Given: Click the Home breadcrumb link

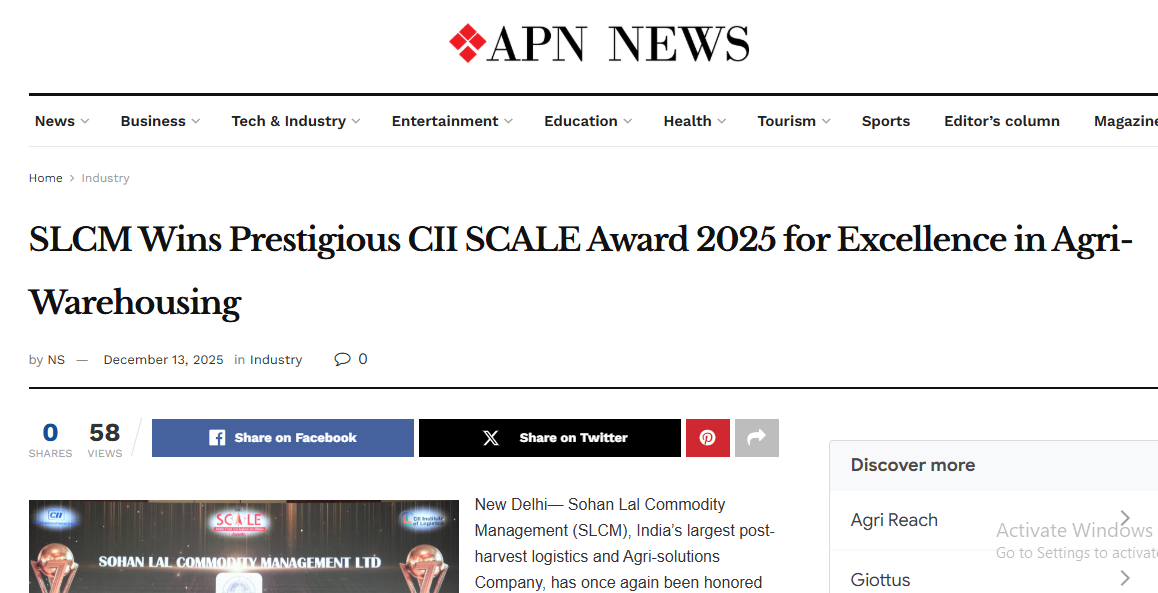Looking at the screenshot, I should [x=46, y=178].
